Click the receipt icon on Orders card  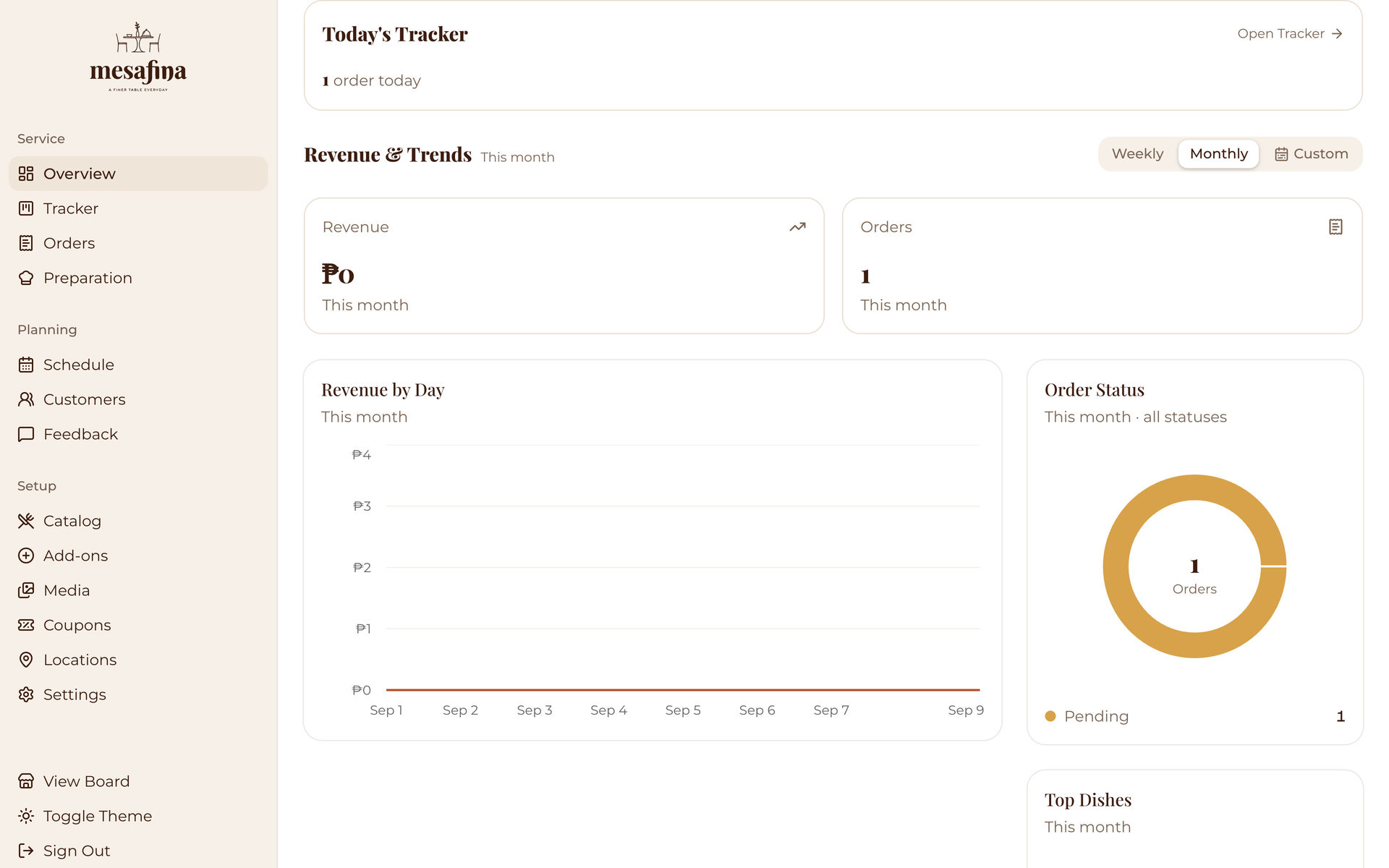(1335, 227)
